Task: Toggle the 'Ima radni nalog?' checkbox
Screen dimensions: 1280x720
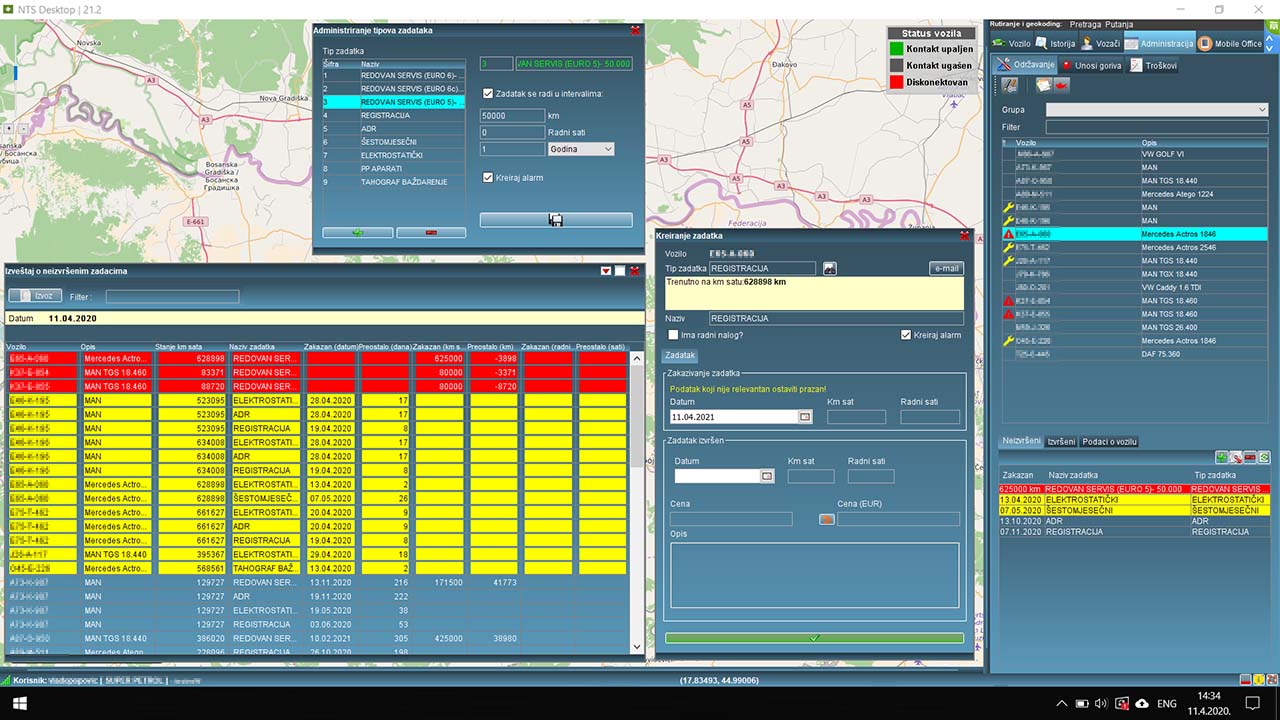Action: pyautogui.click(x=673, y=335)
